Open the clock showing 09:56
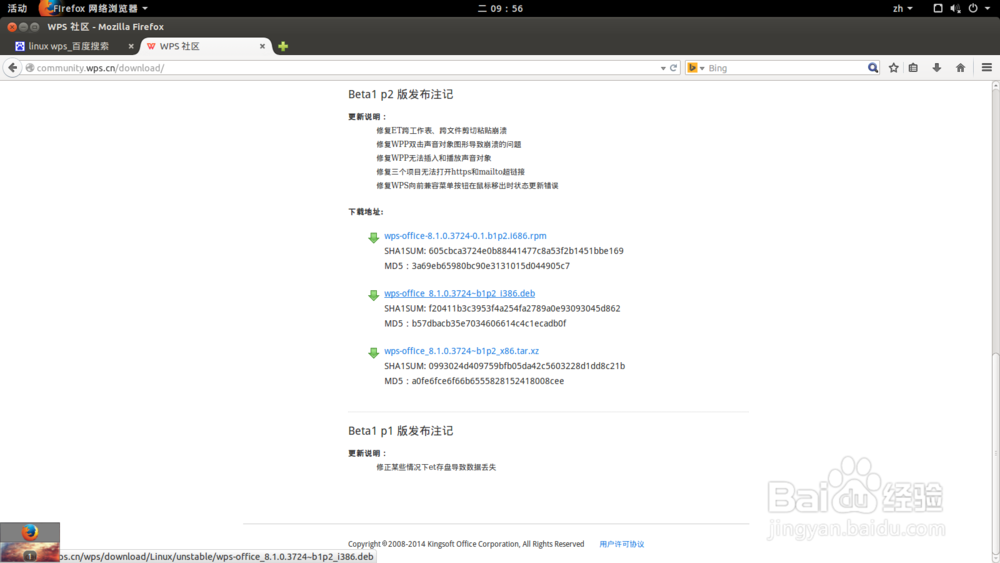The height and width of the screenshot is (563, 1000). (x=500, y=8)
